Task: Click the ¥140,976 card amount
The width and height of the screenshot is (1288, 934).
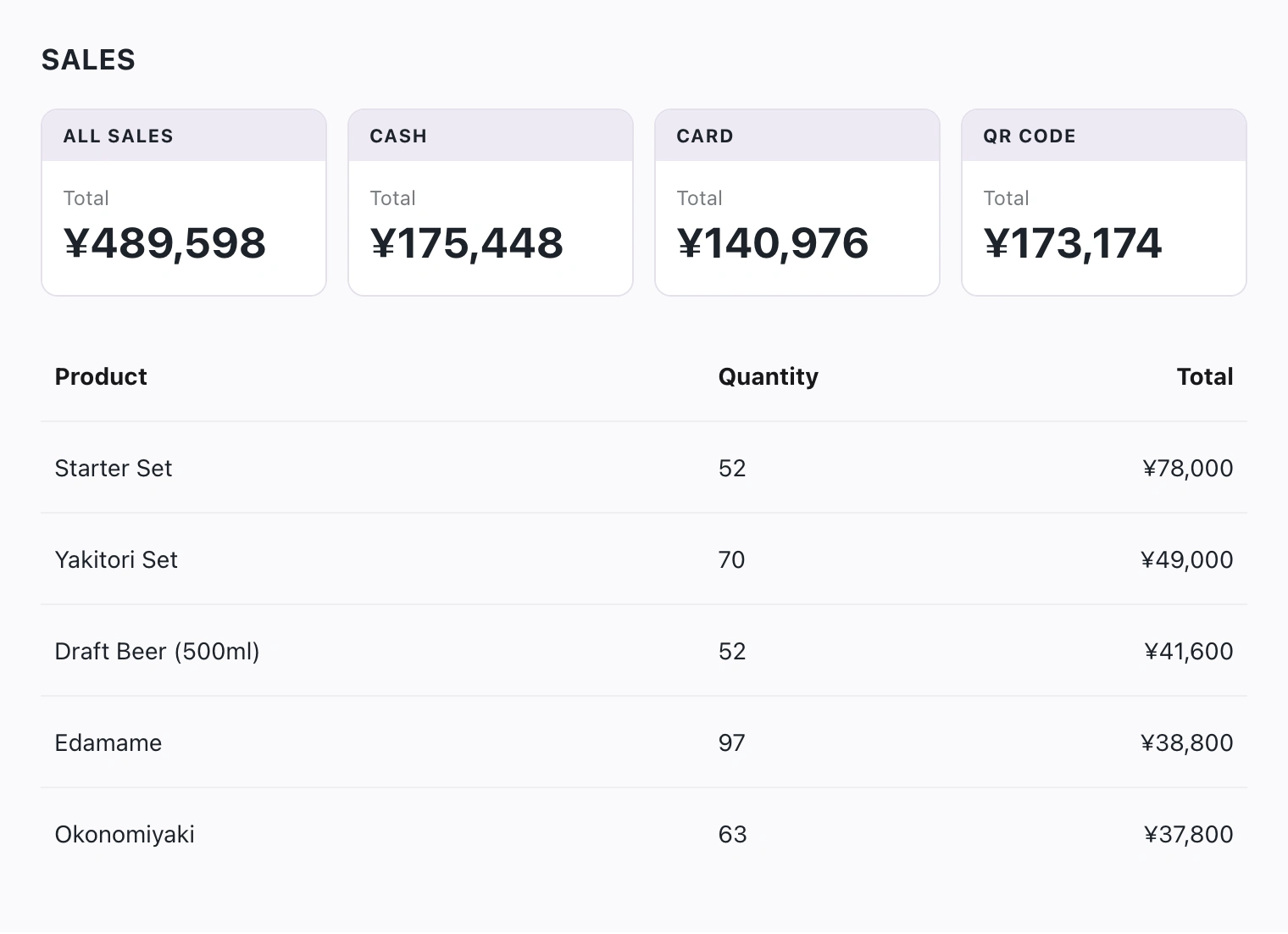Action: 773,243
